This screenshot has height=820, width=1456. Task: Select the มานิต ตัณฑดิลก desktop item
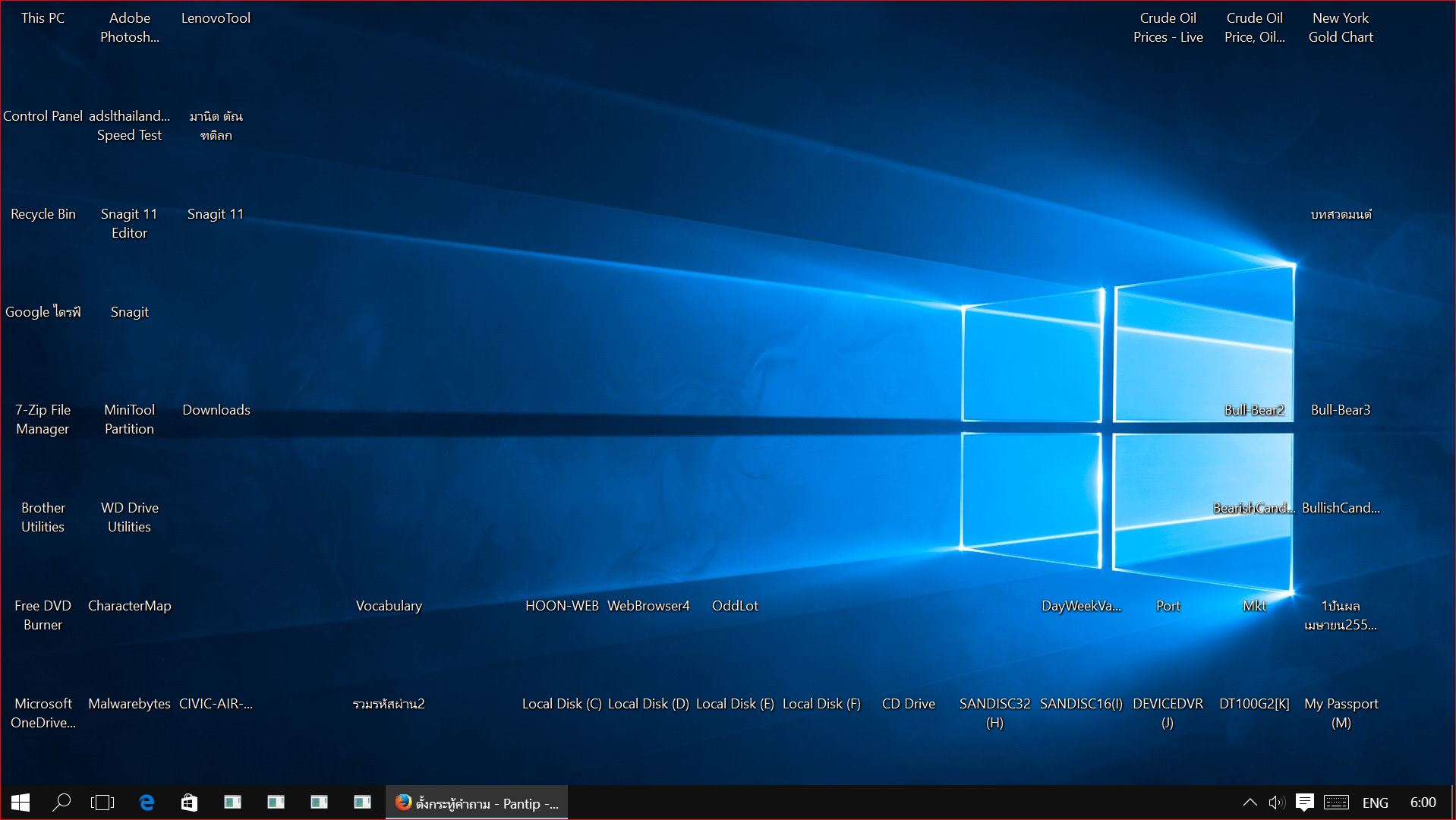tap(216, 125)
